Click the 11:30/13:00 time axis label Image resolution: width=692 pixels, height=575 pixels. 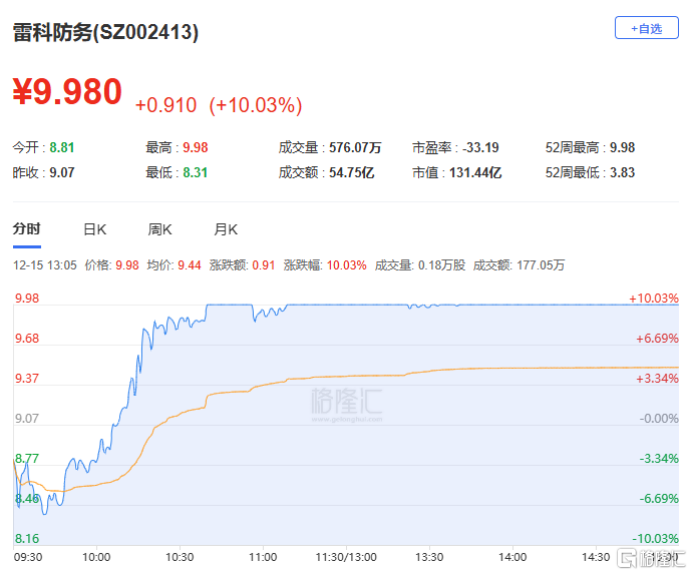click(x=346, y=557)
